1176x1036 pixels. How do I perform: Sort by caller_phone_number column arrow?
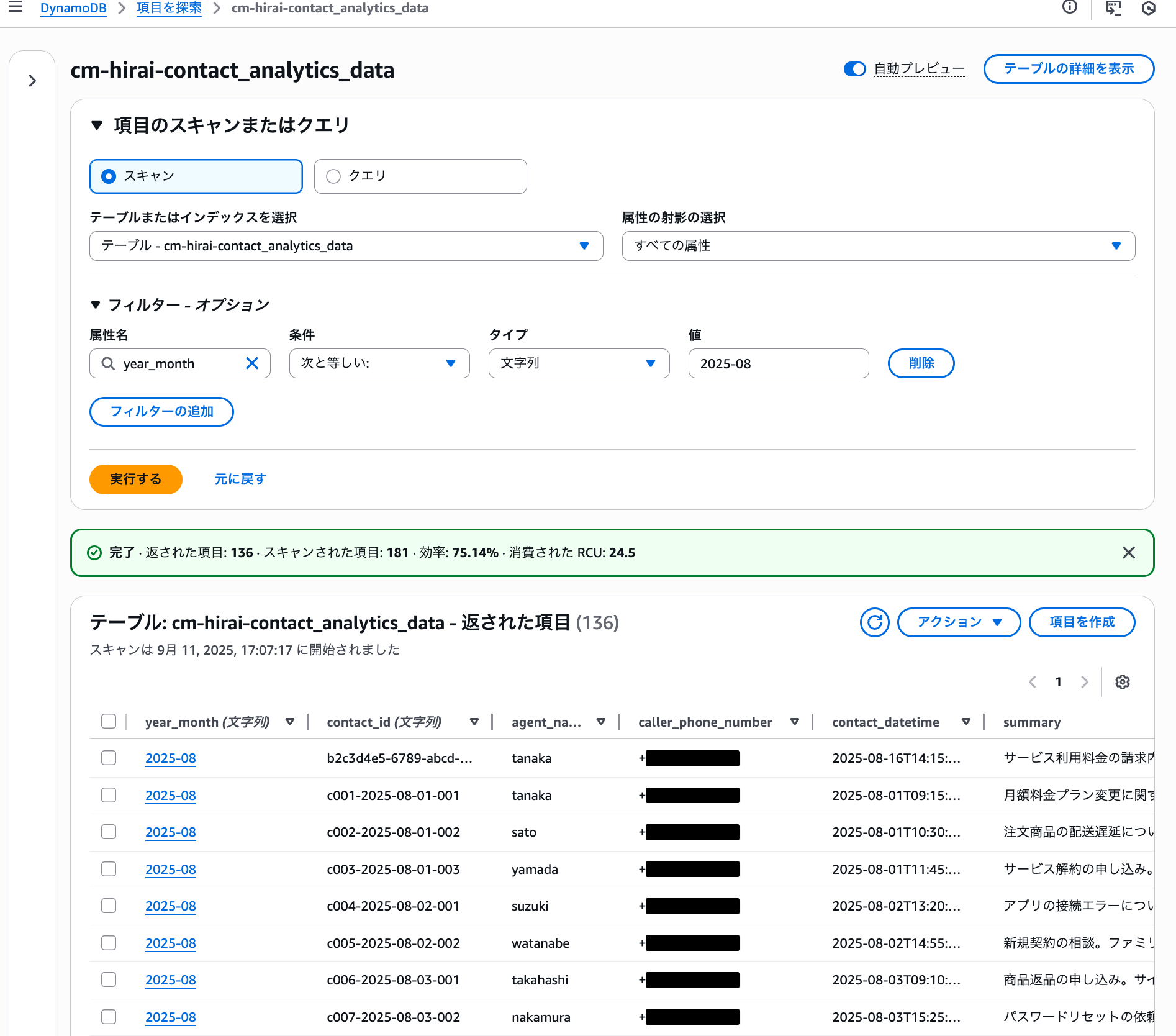tap(795, 722)
